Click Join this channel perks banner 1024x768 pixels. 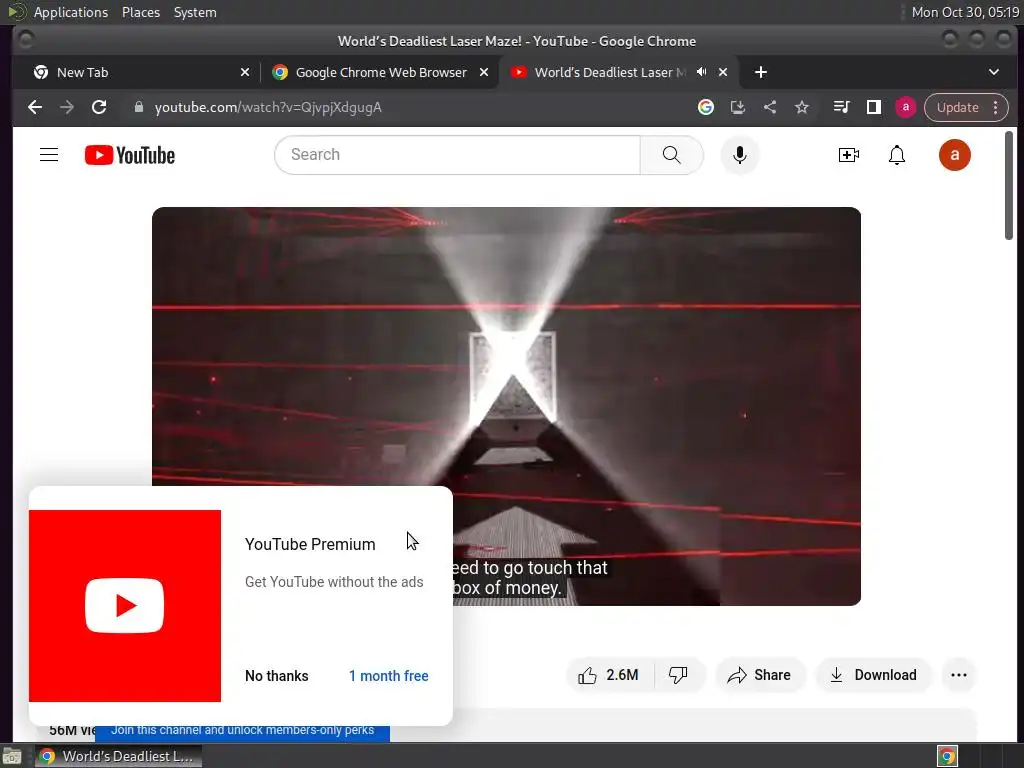tap(242, 732)
